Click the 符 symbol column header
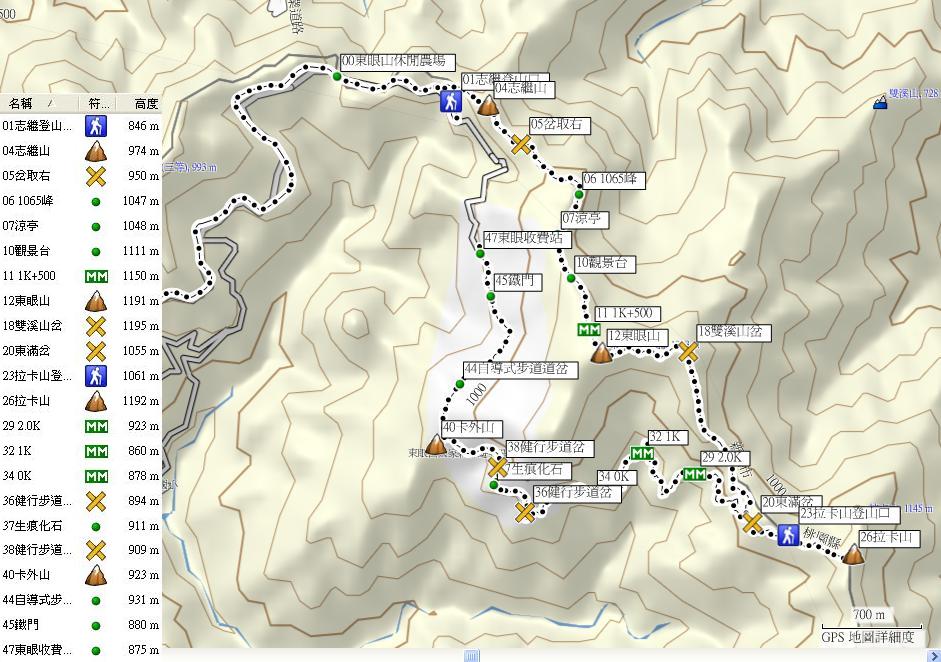Screen dimensions: 941x662 click(98, 103)
